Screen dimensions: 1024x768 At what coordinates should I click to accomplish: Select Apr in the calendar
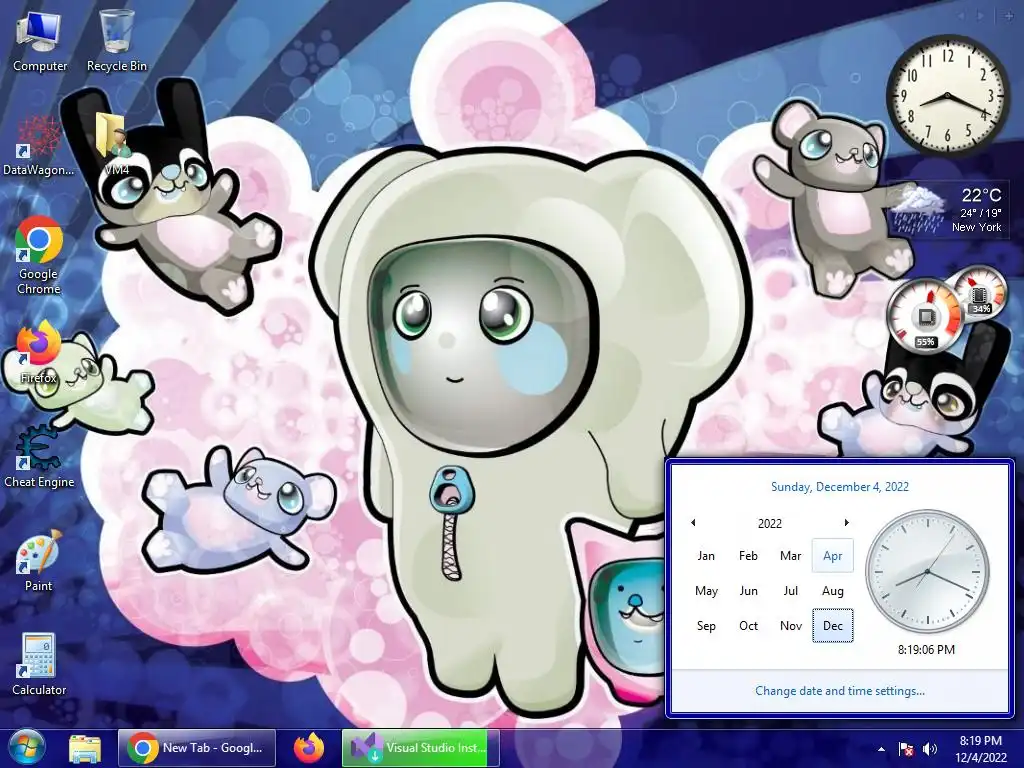click(x=833, y=556)
